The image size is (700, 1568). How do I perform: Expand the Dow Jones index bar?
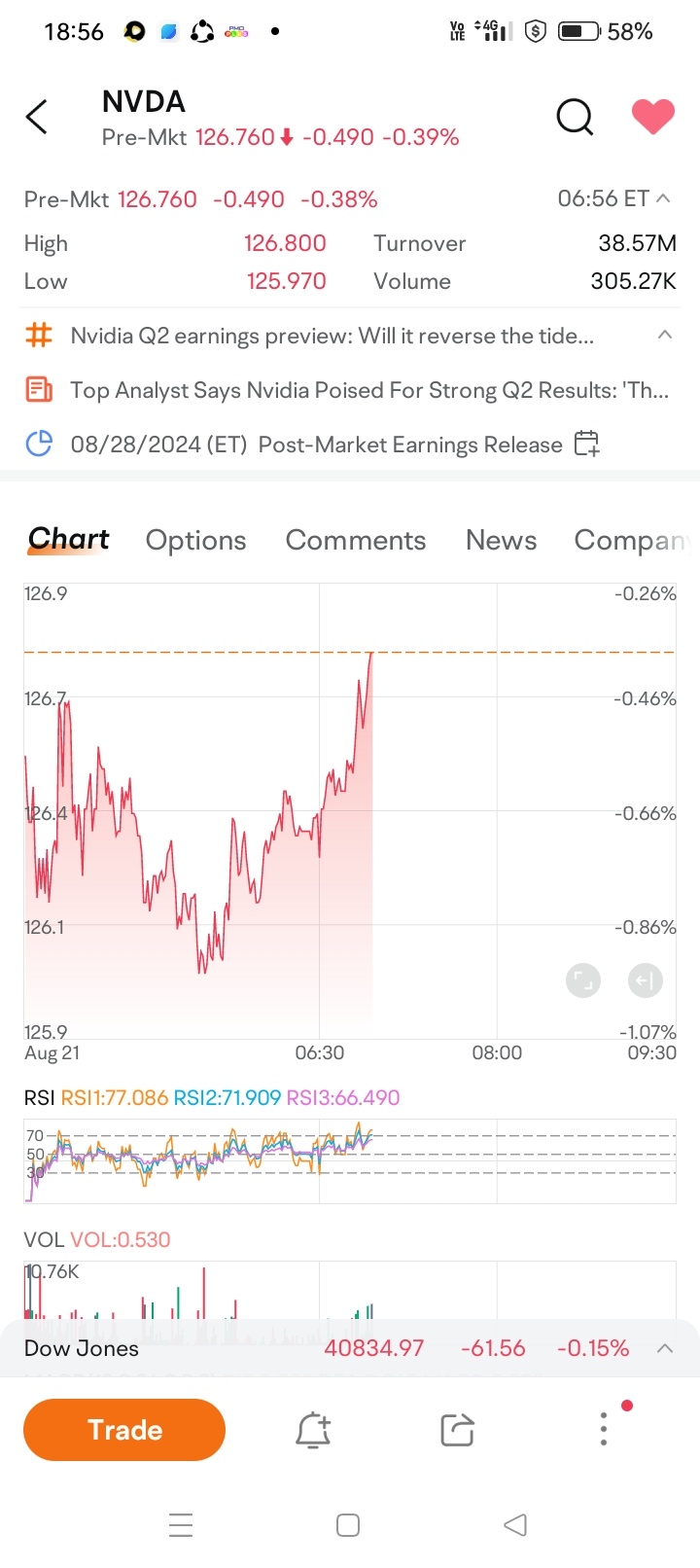[665, 1348]
